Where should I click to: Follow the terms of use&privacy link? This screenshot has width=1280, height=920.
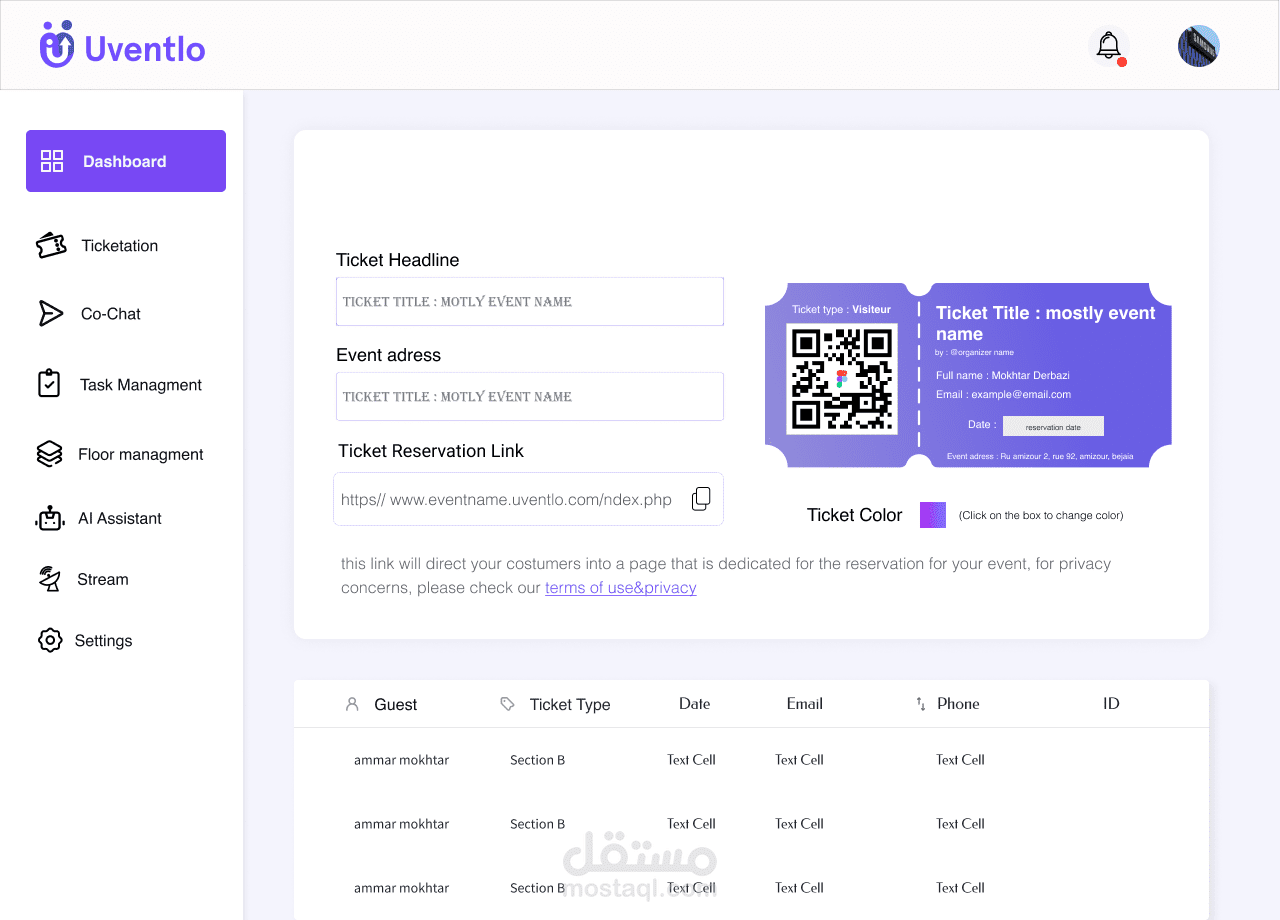(x=620, y=588)
